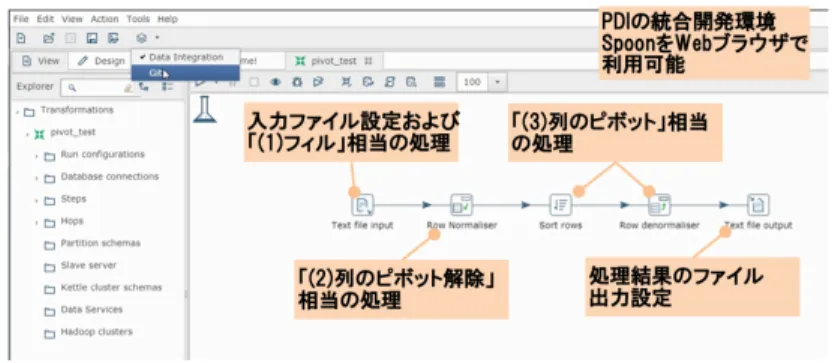Image resolution: width=835 pixels, height=363 pixels.
Task: Select pivot_test in the Explorer tree
Action: coord(73,133)
